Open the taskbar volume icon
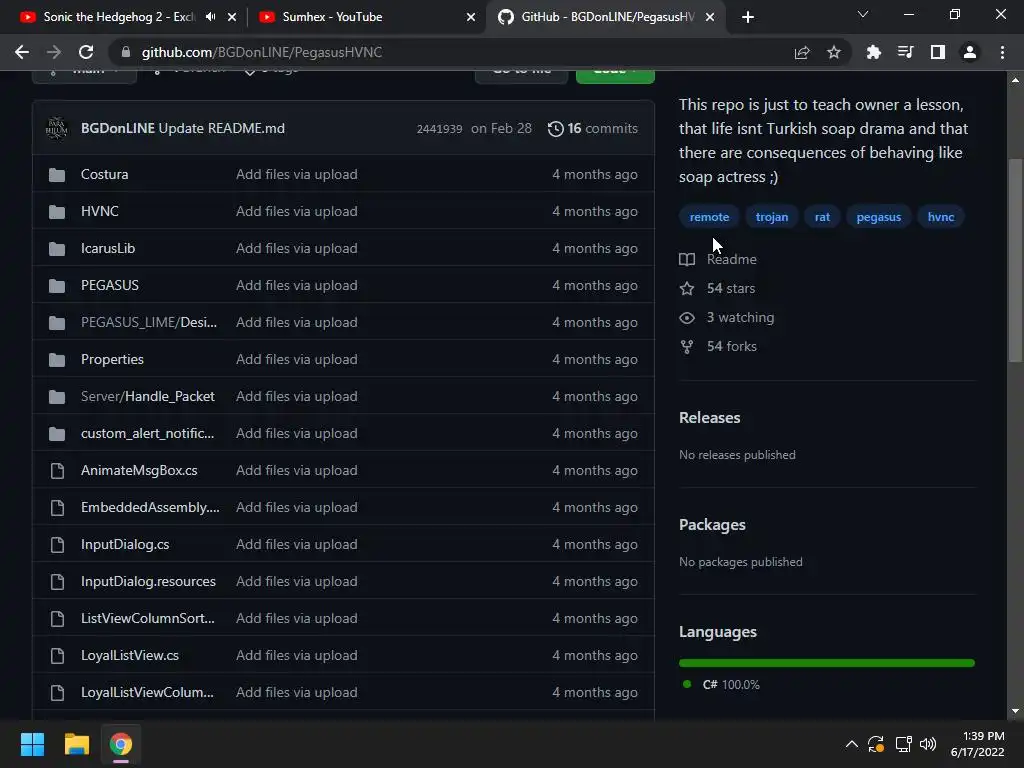 (x=928, y=744)
